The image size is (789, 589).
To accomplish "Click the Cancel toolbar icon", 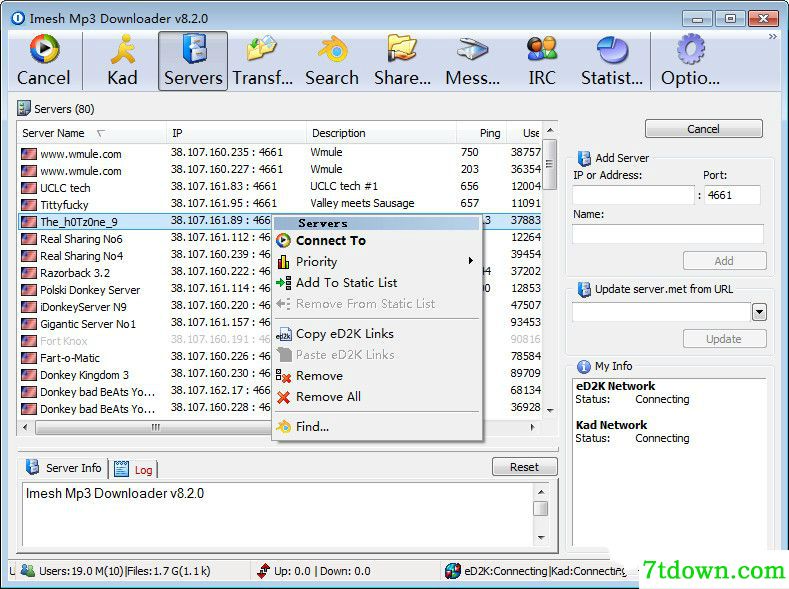I will point(44,49).
